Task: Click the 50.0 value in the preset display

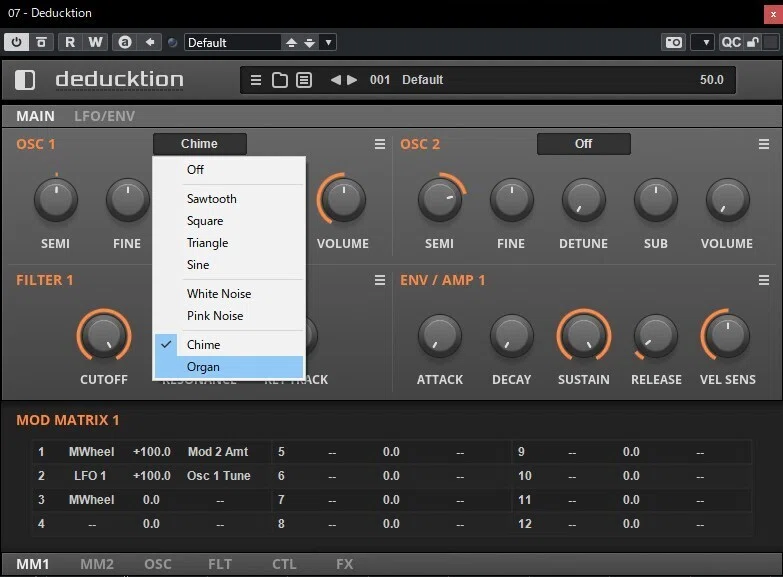Action: click(x=712, y=80)
